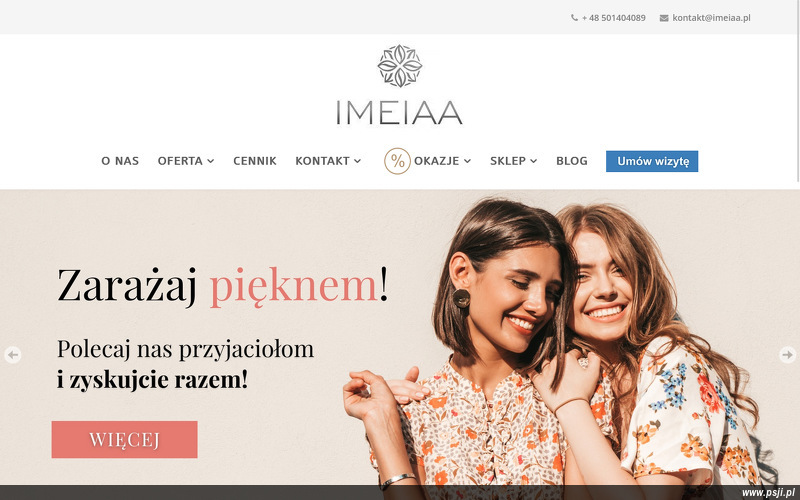Open the O NAS menu item
This screenshot has width=800, height=500.
click(x=120, y=161)
